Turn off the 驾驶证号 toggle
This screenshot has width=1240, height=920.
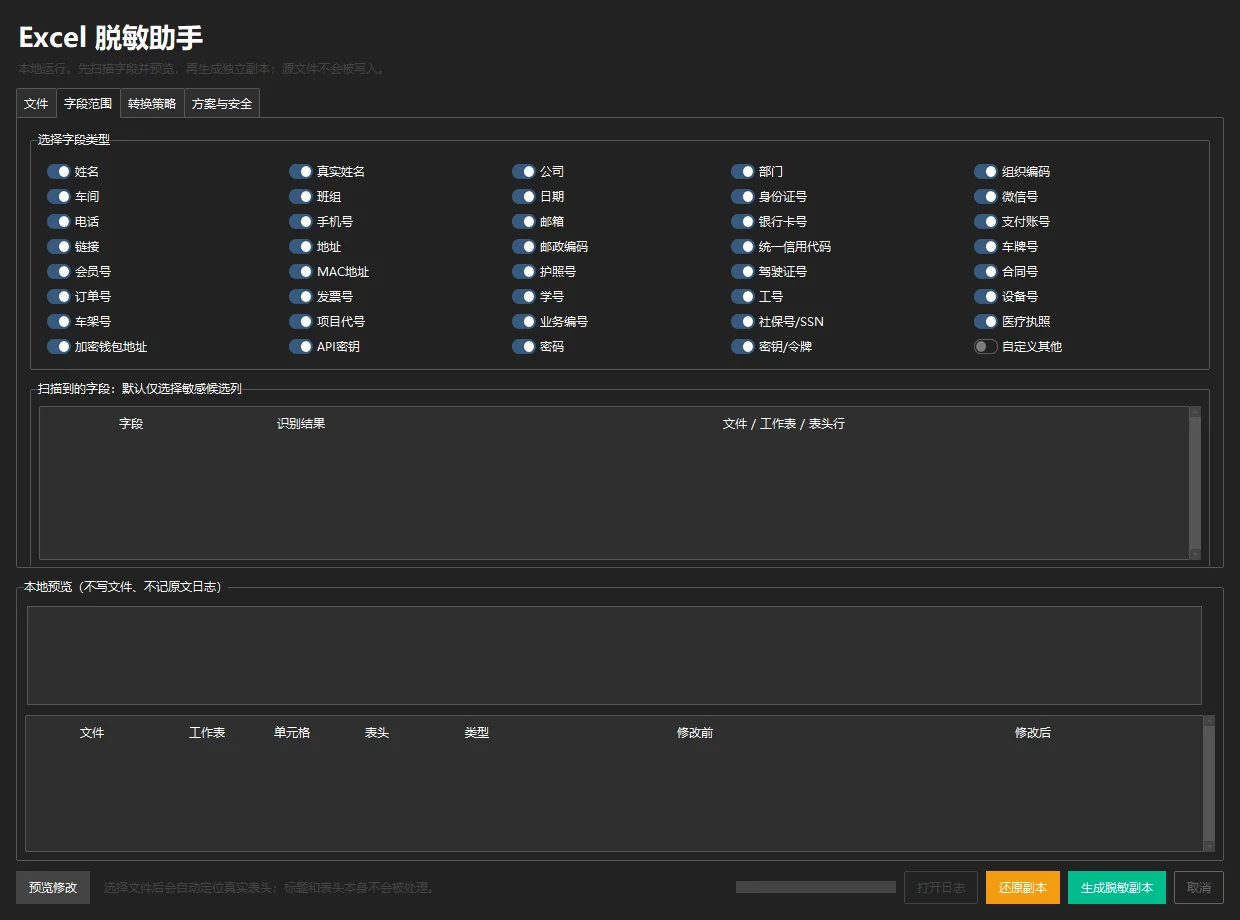pyautogui.click(x=743, y=272)
